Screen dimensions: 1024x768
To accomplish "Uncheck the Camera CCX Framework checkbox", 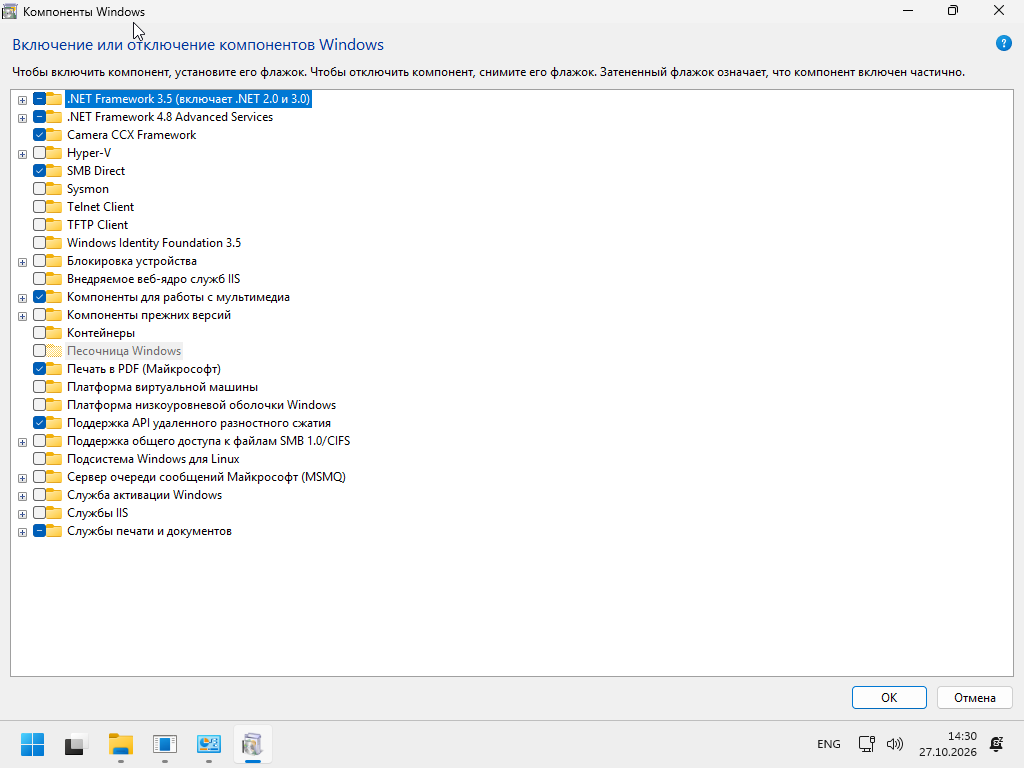I will pyautogui.click(x=39, y=135).
